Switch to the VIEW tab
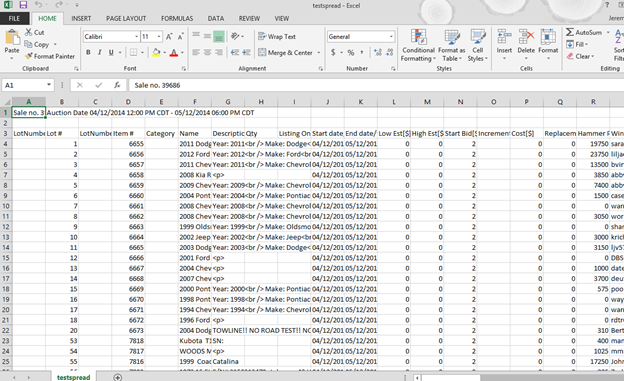Image resolution: width=624 pixels, height=381 pixels. pyautogui.click(x=282, y=18)
